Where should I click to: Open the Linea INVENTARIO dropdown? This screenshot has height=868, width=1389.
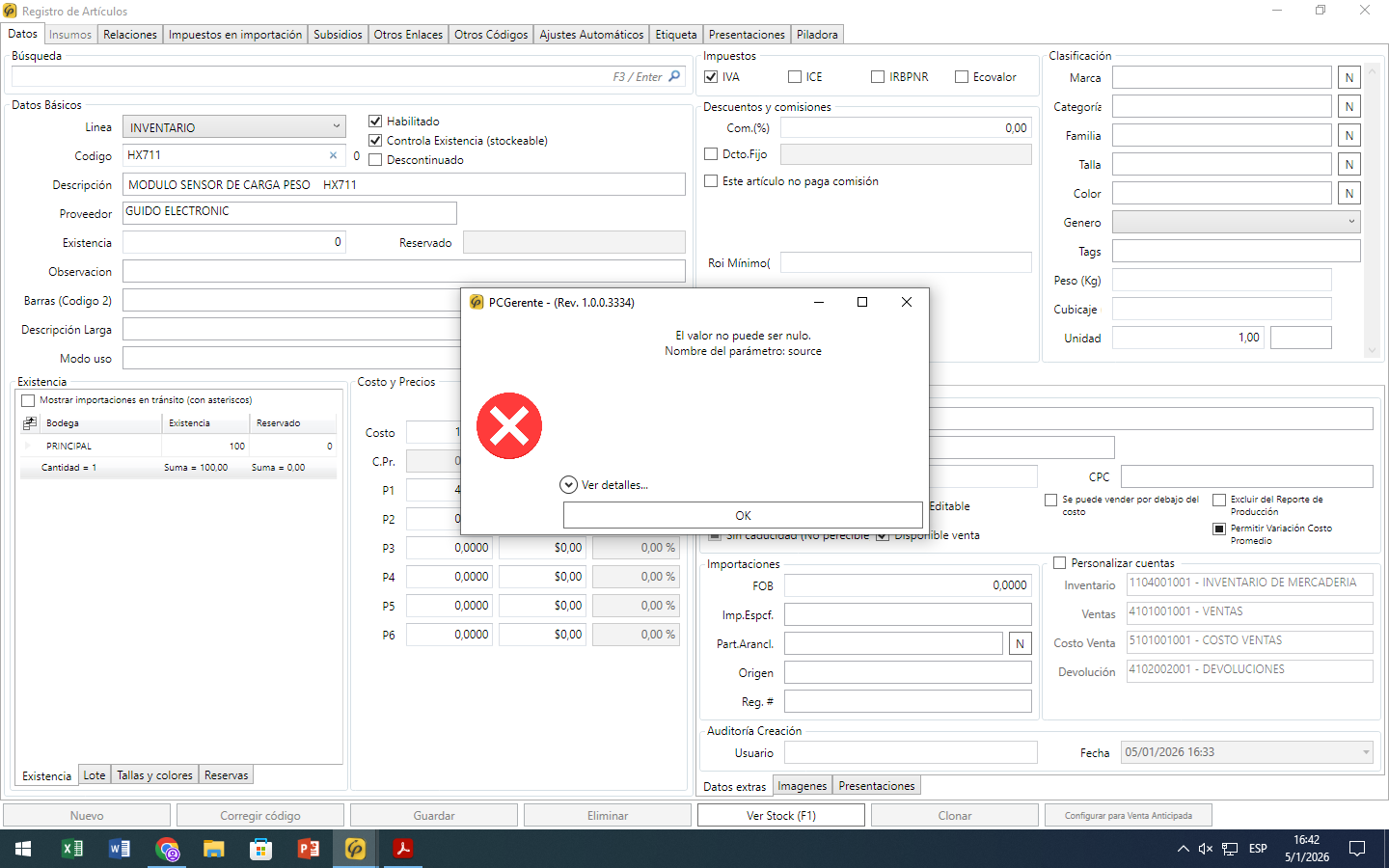pos(337,127)
